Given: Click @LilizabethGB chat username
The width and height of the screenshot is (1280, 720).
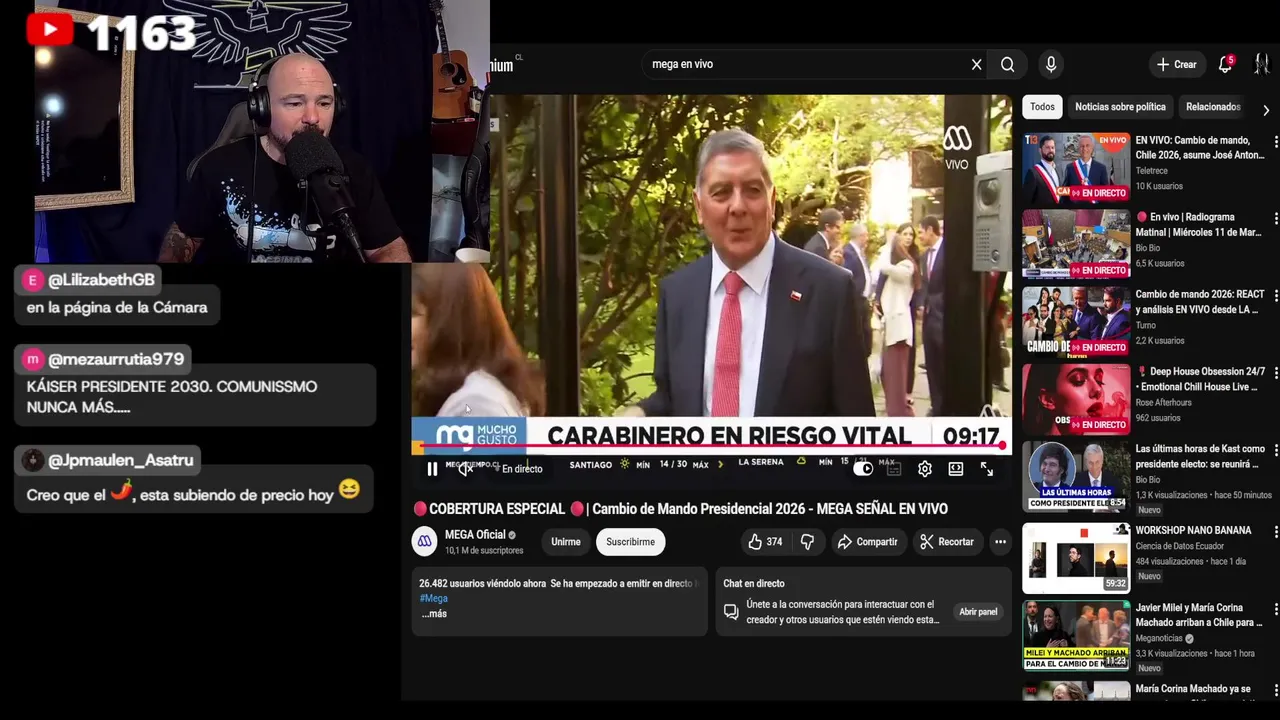Looking at the screenshot, I should (101, 280).
